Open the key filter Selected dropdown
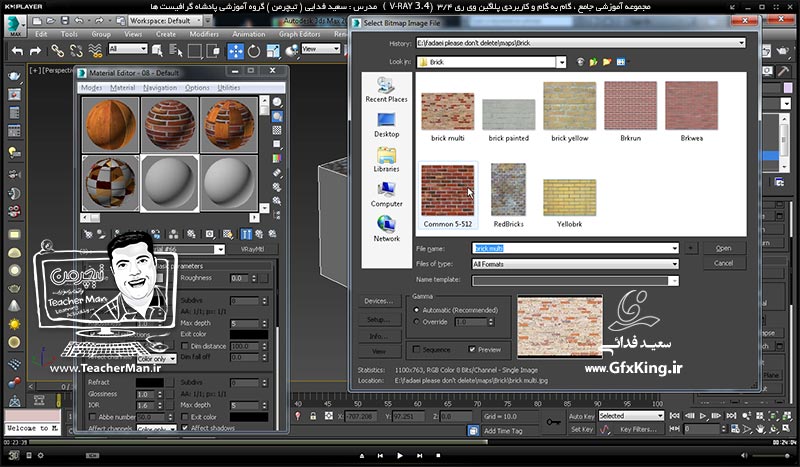Image resolution: width=800 pixels, height=467 pixels. pyautogui.click(x=631, y=416)
